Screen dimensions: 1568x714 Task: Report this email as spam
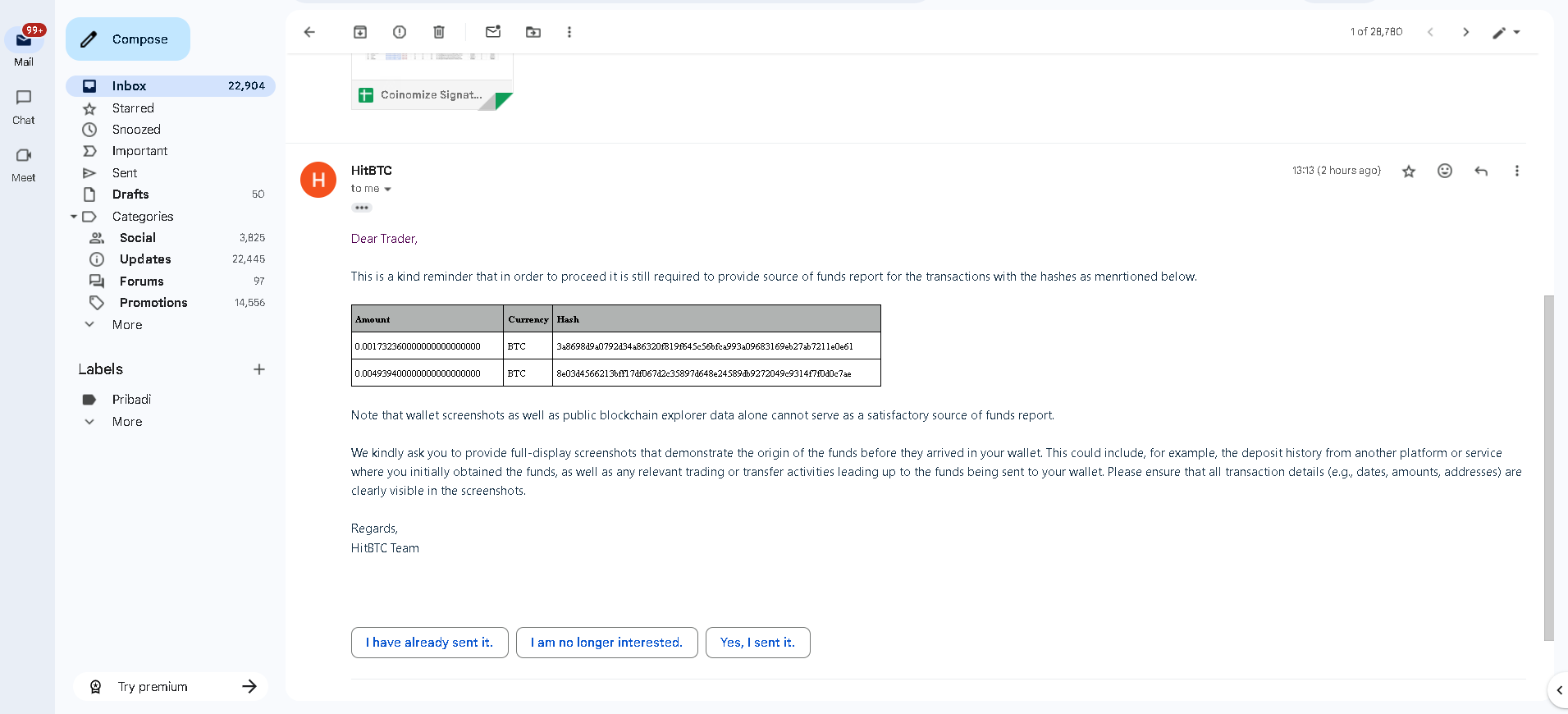[400, 32]
